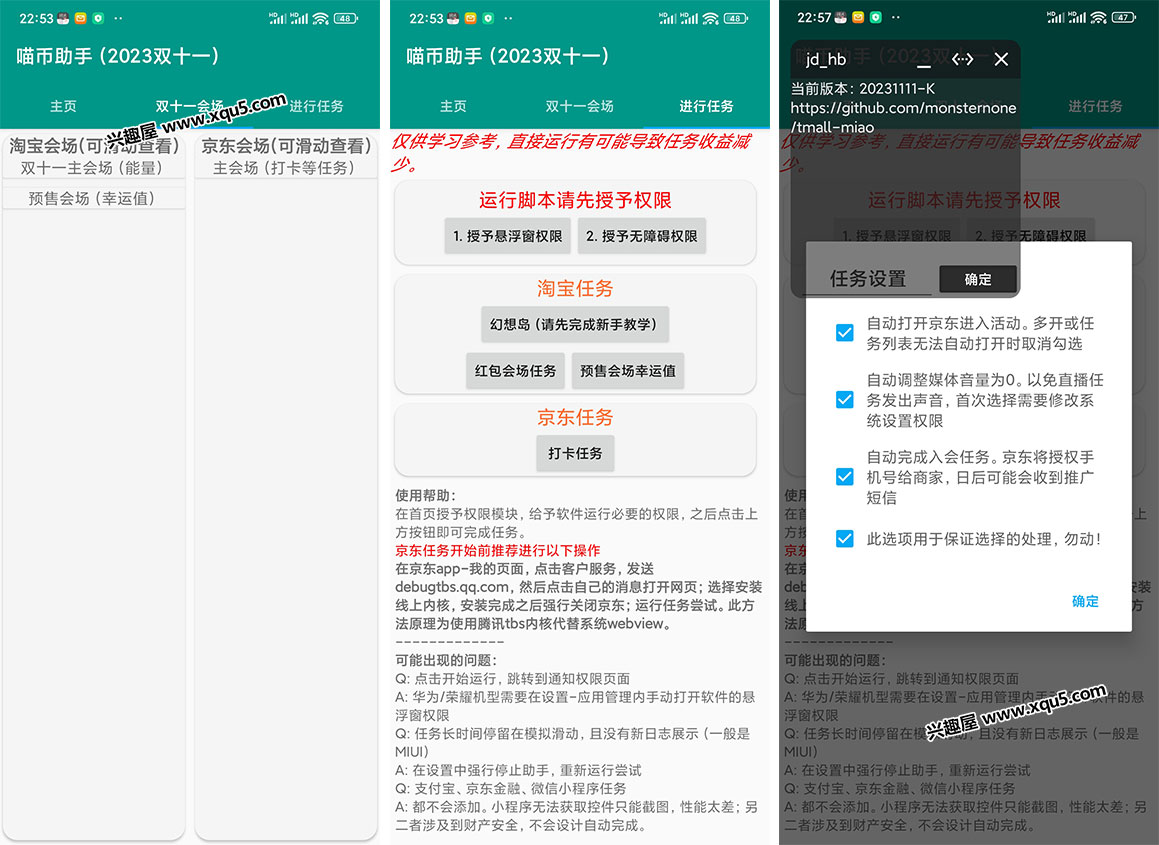The width and height of the screenshot is (1159, 845).
Task: Close the jd_hb floating window
Action: 1001,59
